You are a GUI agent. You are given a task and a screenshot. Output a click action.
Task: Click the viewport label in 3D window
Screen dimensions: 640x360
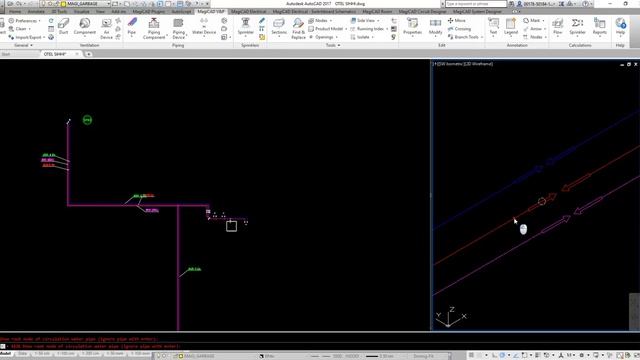(463, 64)
